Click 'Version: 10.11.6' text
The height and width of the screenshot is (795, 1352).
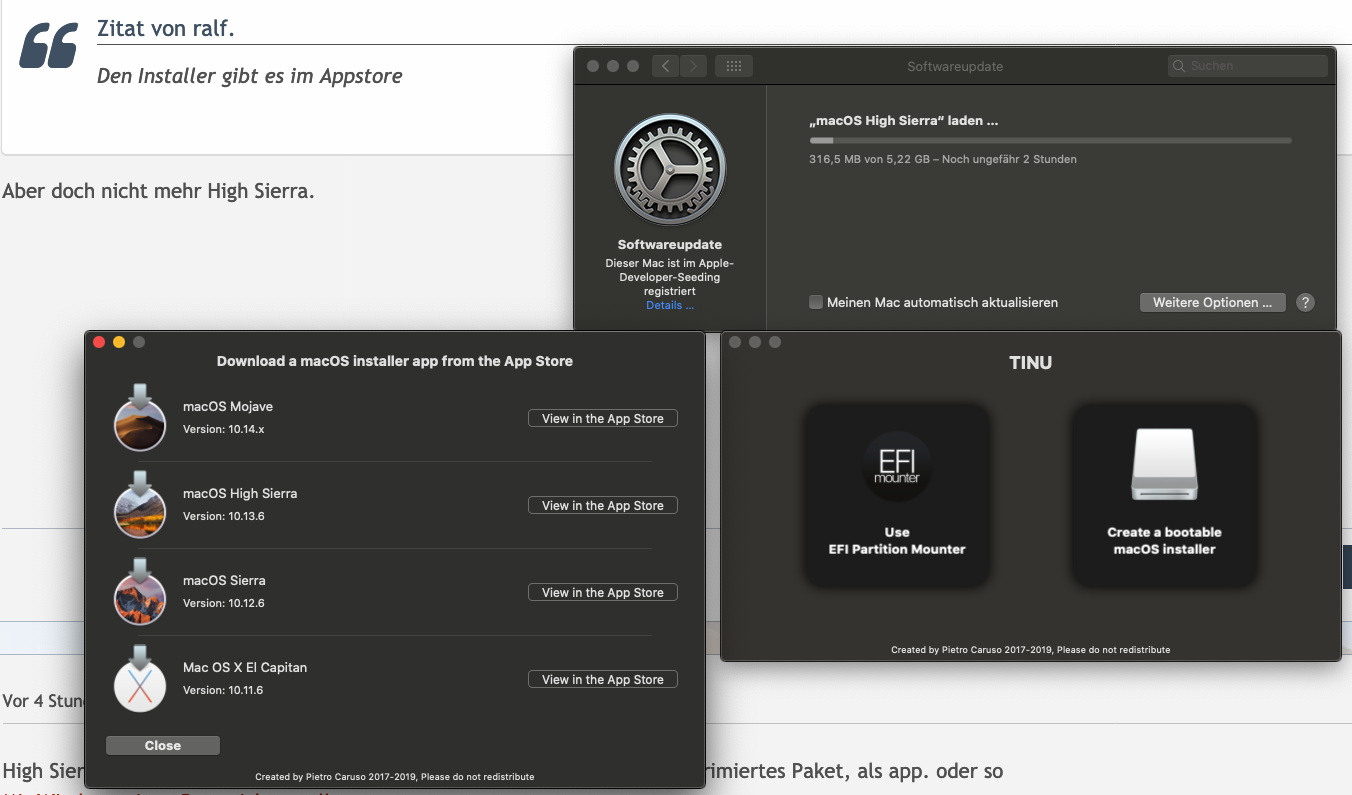pos(223,690)
